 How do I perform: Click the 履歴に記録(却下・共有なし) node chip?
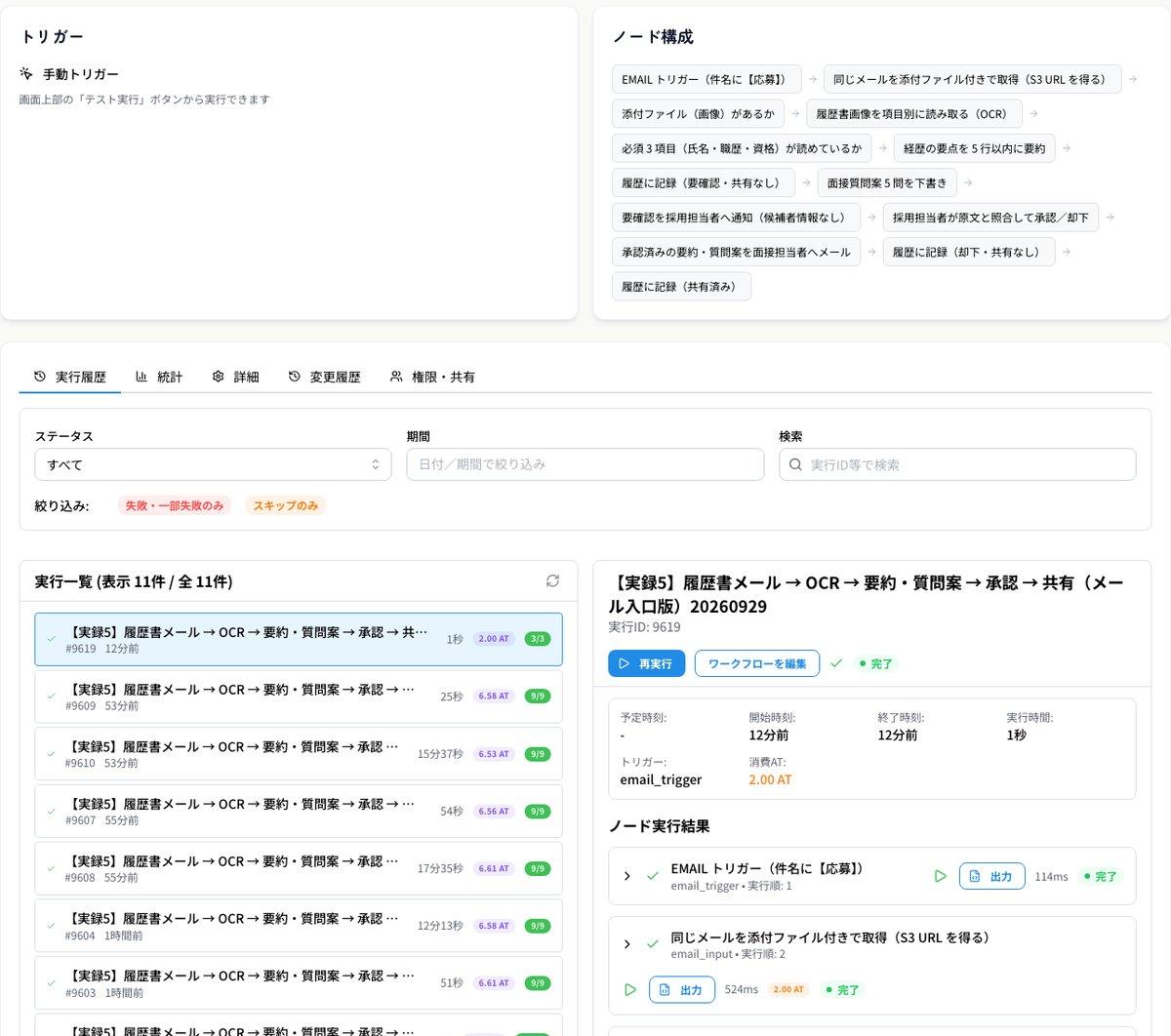(x=969, y=252)
